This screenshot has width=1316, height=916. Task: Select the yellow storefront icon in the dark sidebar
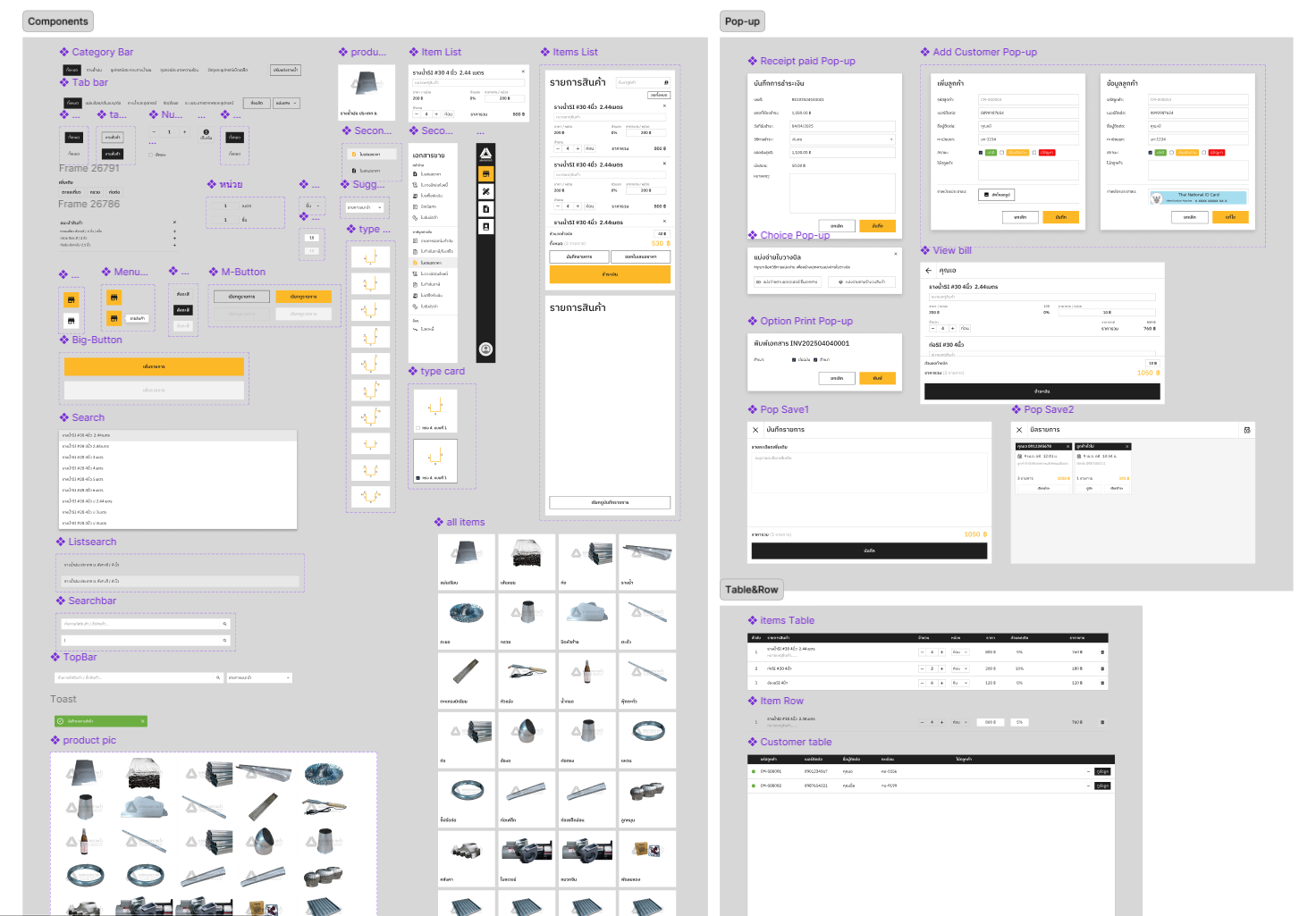pos(486,172)
